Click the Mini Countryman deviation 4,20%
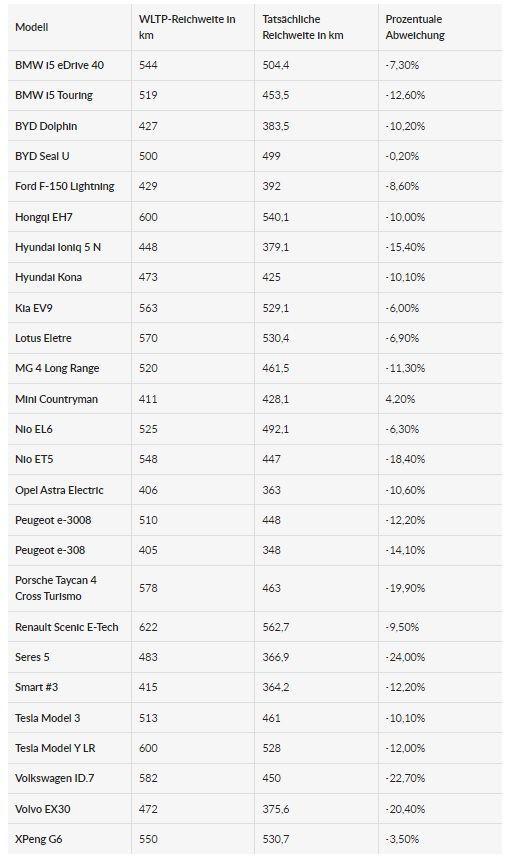509x860 pixels. point(400,399)
